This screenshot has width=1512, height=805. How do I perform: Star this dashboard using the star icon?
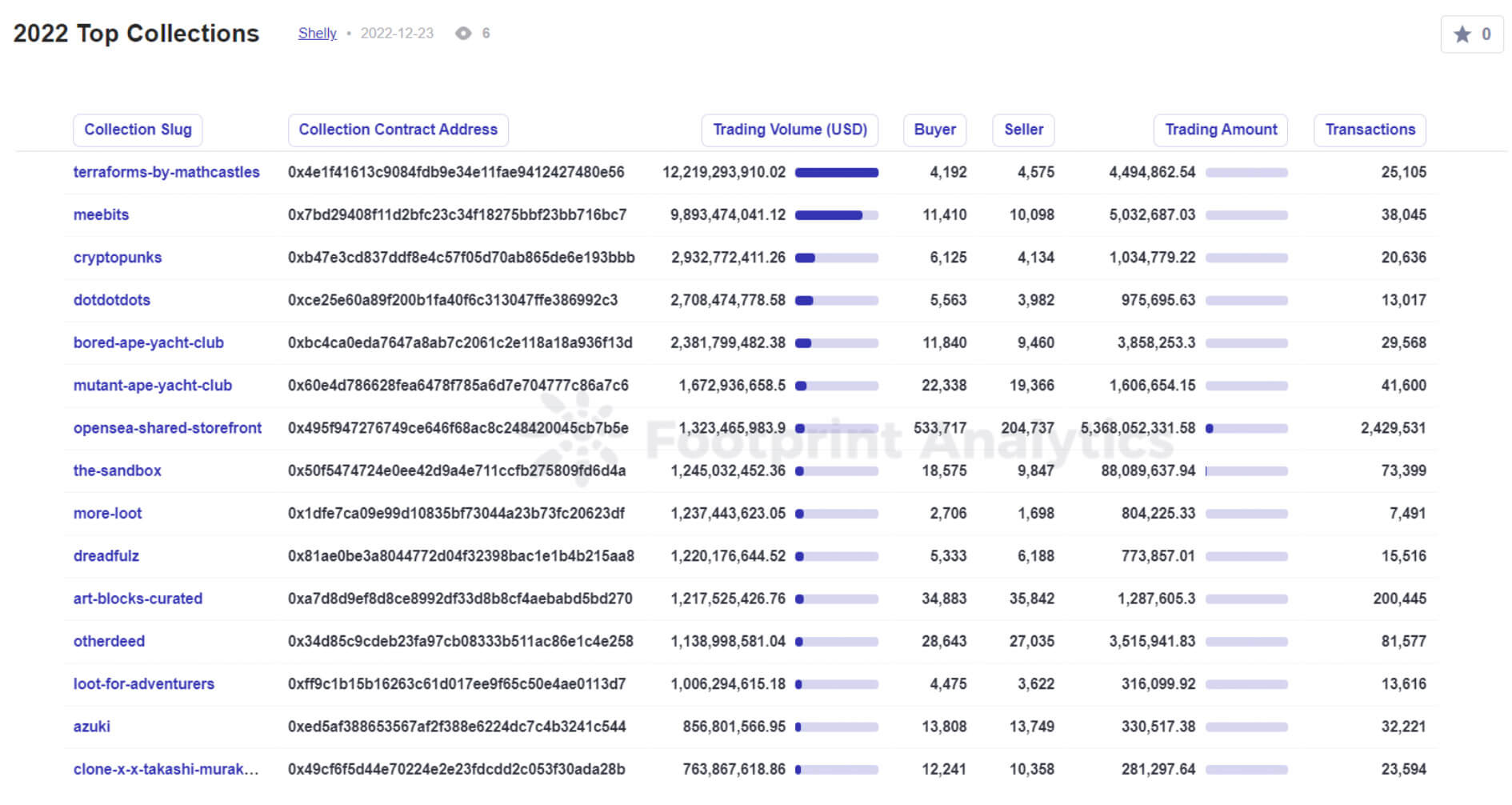click(x=1462, y=34)
